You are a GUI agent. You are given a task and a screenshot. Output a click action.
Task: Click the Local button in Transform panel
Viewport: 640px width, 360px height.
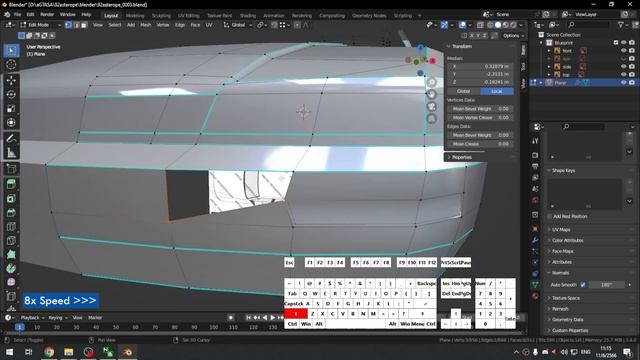pos(497,91)
